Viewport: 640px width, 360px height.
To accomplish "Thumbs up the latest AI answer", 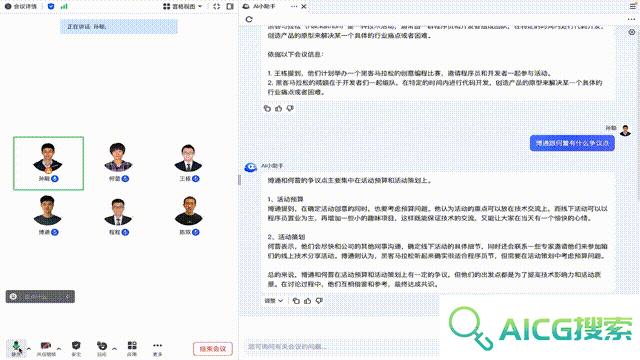I will (308, 301).
